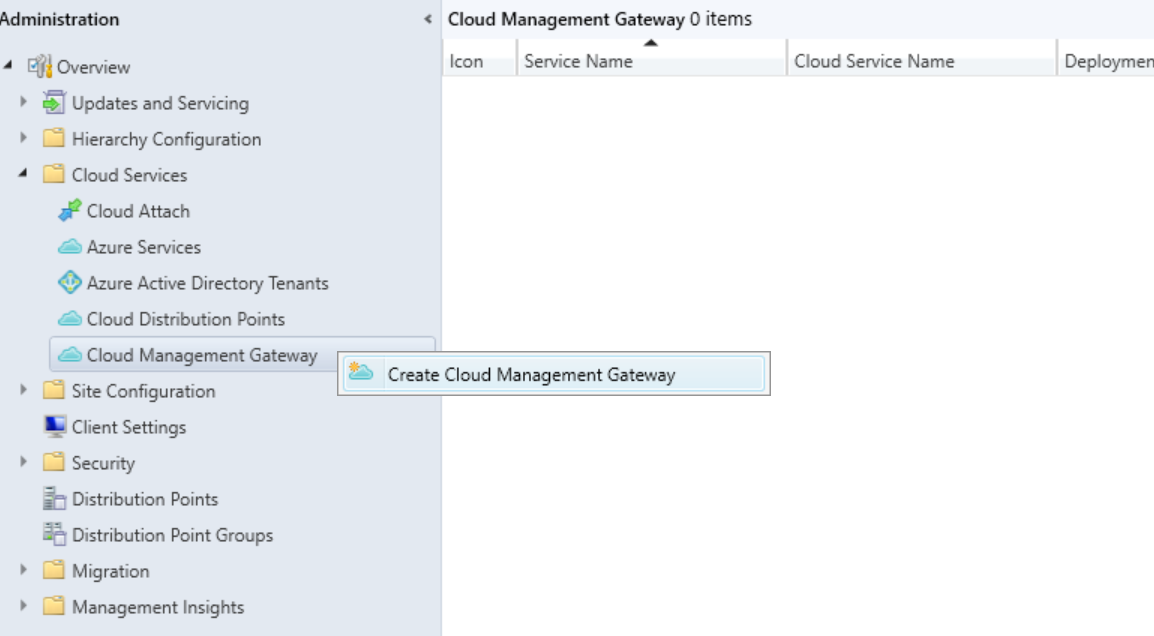Choose Create Cloud Management Gateway
Image resolution: width=1154 pixels, height=636 pixels.
click(x=553, y=374)
